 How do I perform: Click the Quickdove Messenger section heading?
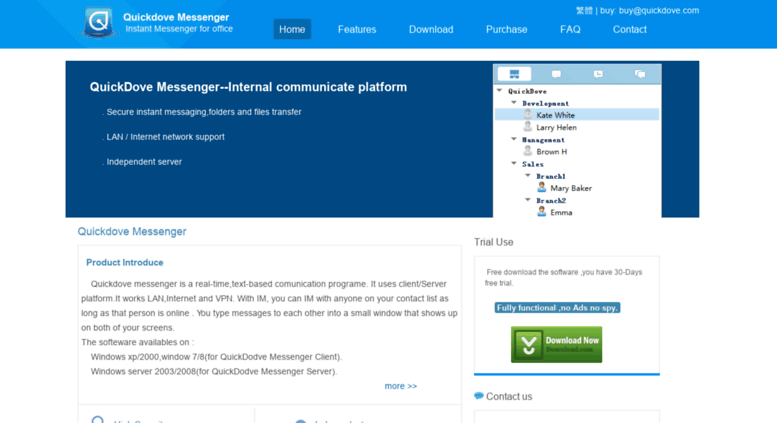132,231
